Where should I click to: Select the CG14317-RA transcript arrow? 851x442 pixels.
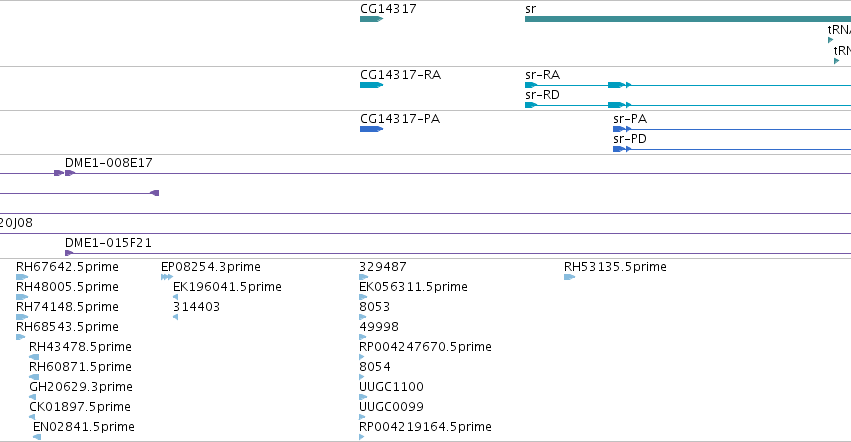click(371, 85)
